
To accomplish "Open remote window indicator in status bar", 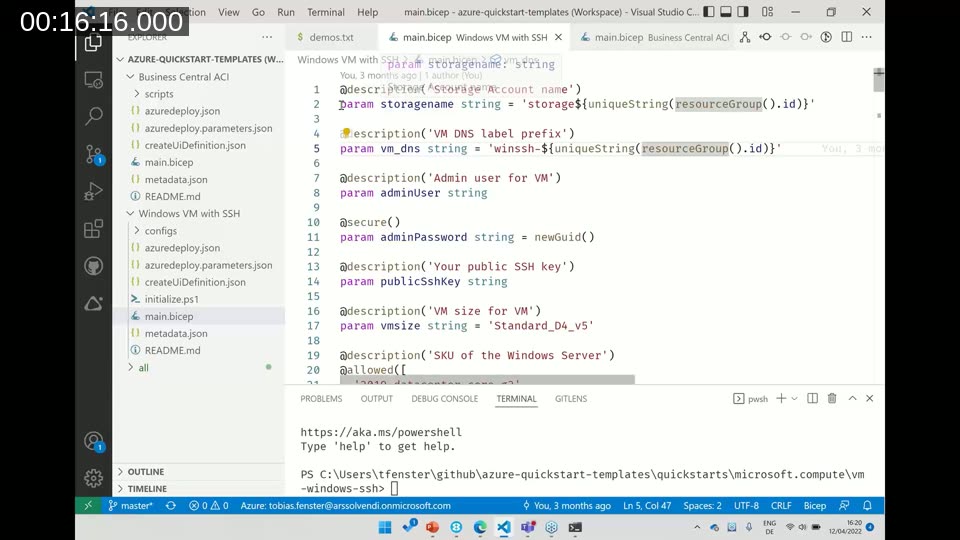I will pos(88,506).
